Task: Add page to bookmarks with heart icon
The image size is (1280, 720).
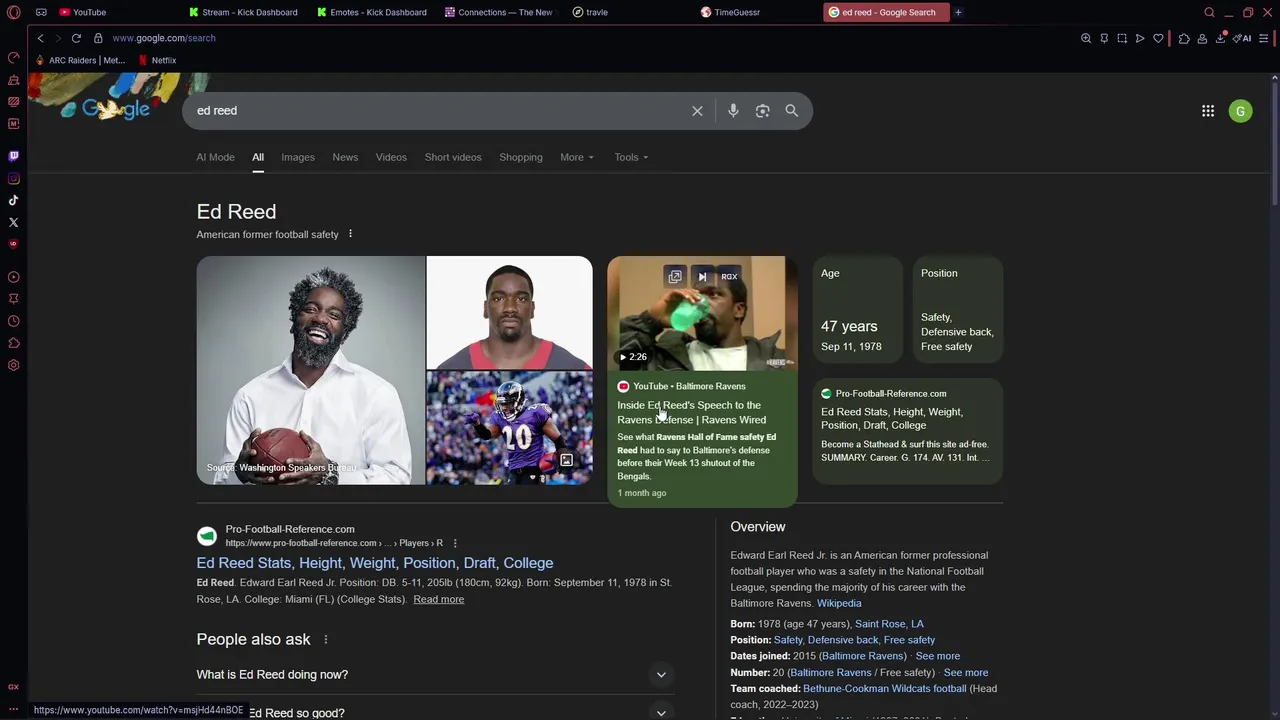Action: (1158, 38)
